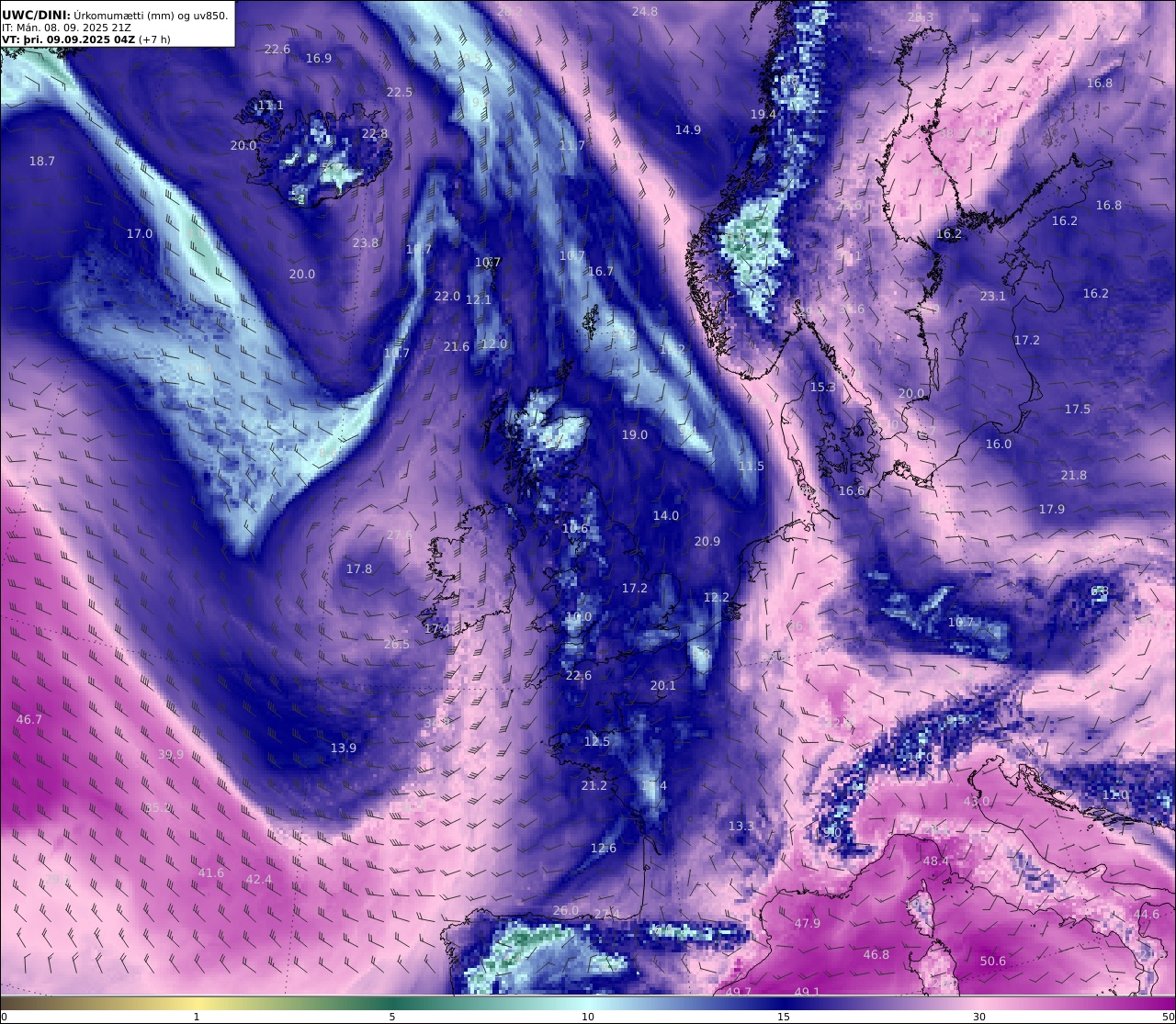Click the 21.6 value label
The height and width of the screenshot is (1024, 1176).
pyautogui.click(x=457, y=346)
